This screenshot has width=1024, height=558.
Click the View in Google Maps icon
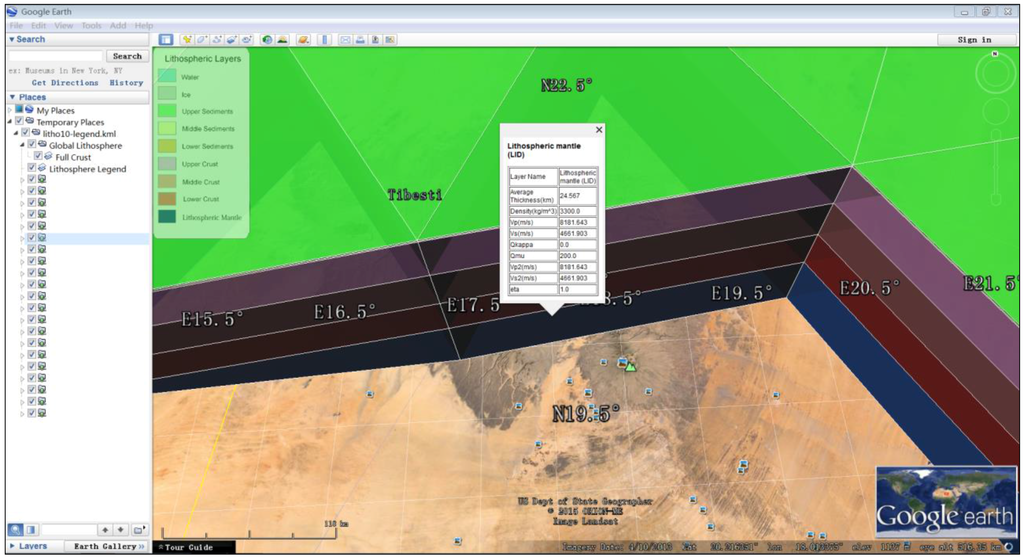click(x=390, y=40)
